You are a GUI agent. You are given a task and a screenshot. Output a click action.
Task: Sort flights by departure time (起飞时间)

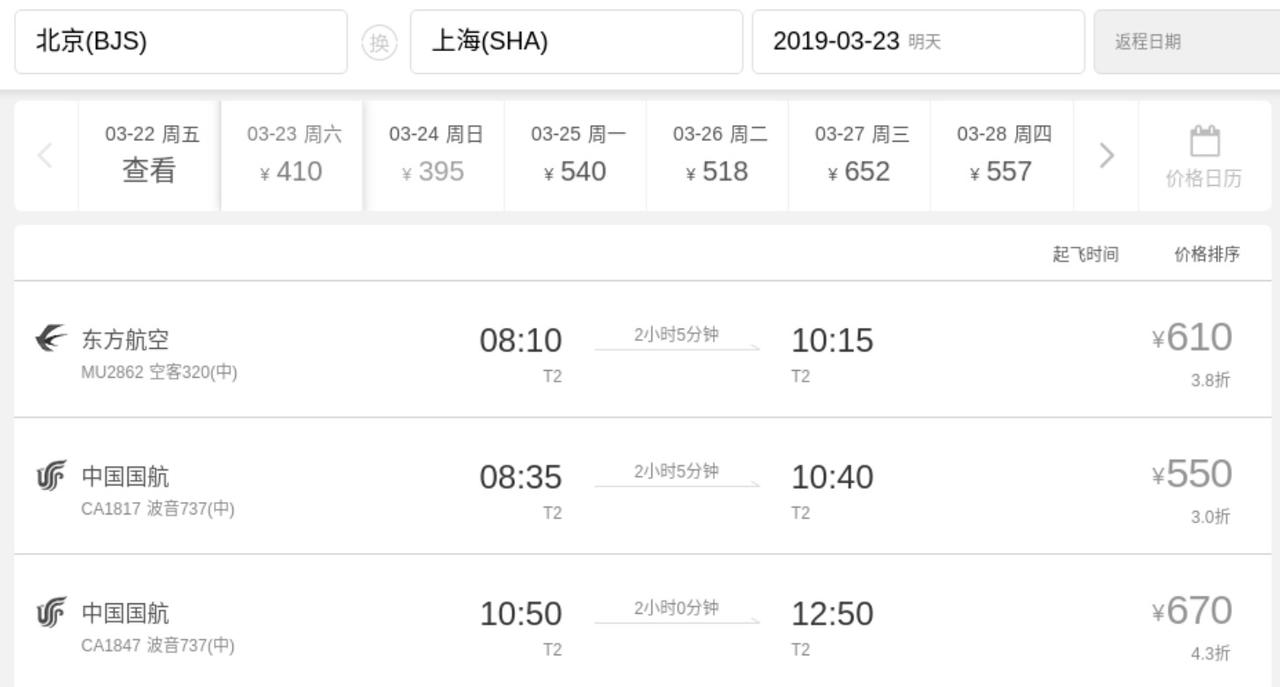click(x=1085, y=254)
